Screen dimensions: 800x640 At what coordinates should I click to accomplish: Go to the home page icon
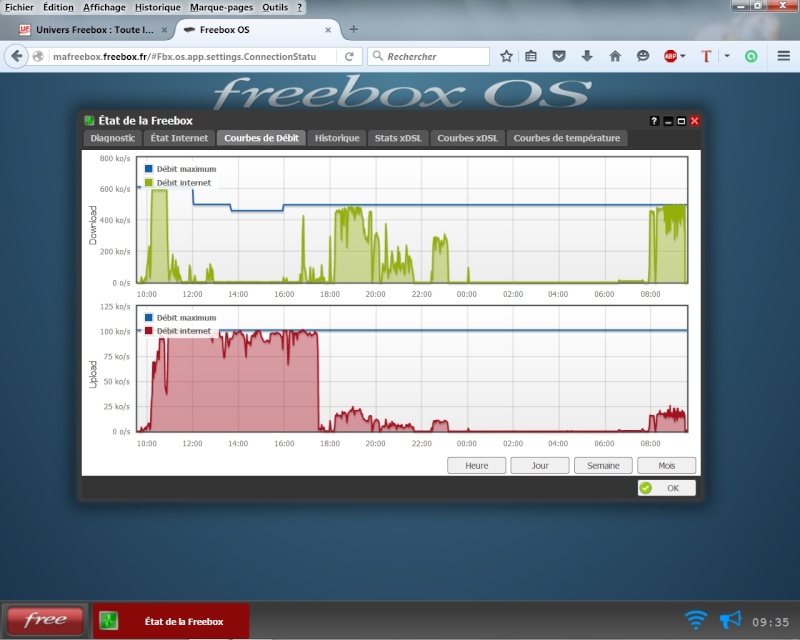click(x=615, y=56)
